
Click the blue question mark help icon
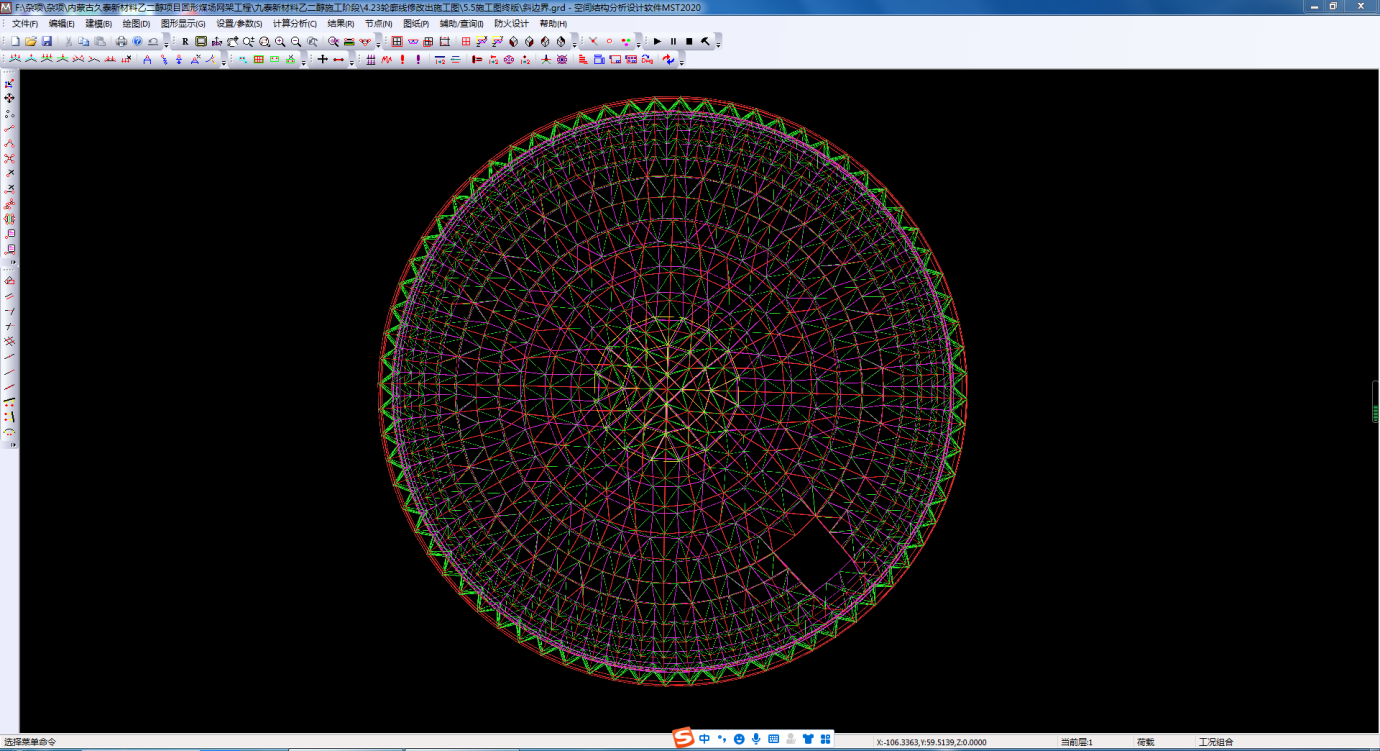click(137, 42)
